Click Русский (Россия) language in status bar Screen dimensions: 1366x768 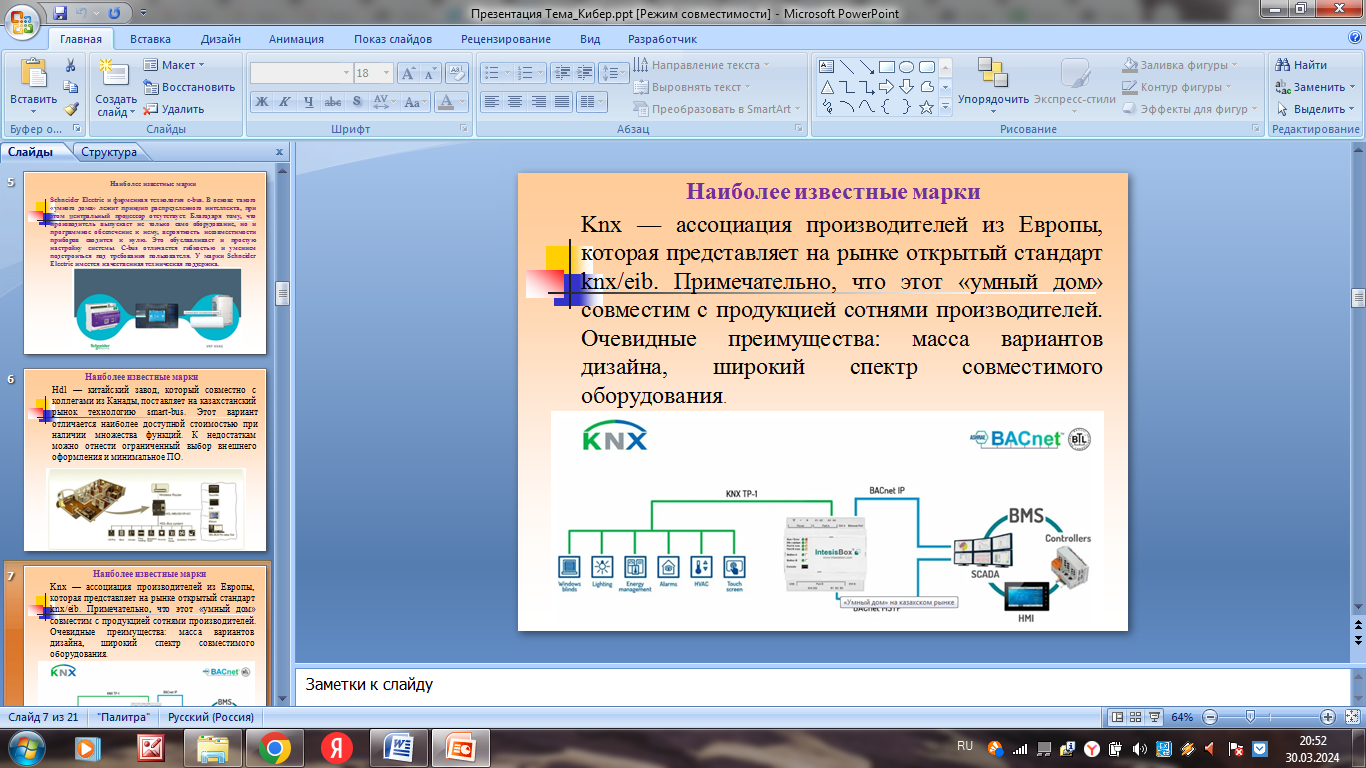[211, 717]
